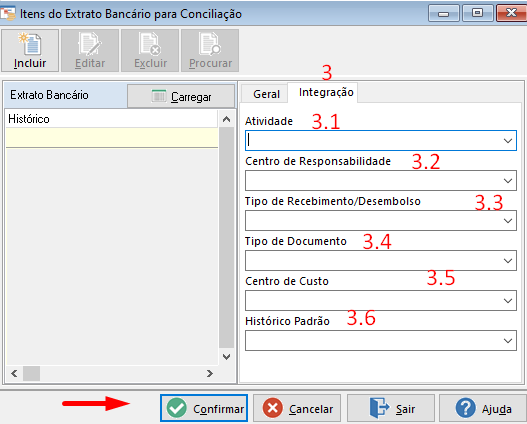Click the Cancelar button
The image size is (527, 424).
[297, 408]
